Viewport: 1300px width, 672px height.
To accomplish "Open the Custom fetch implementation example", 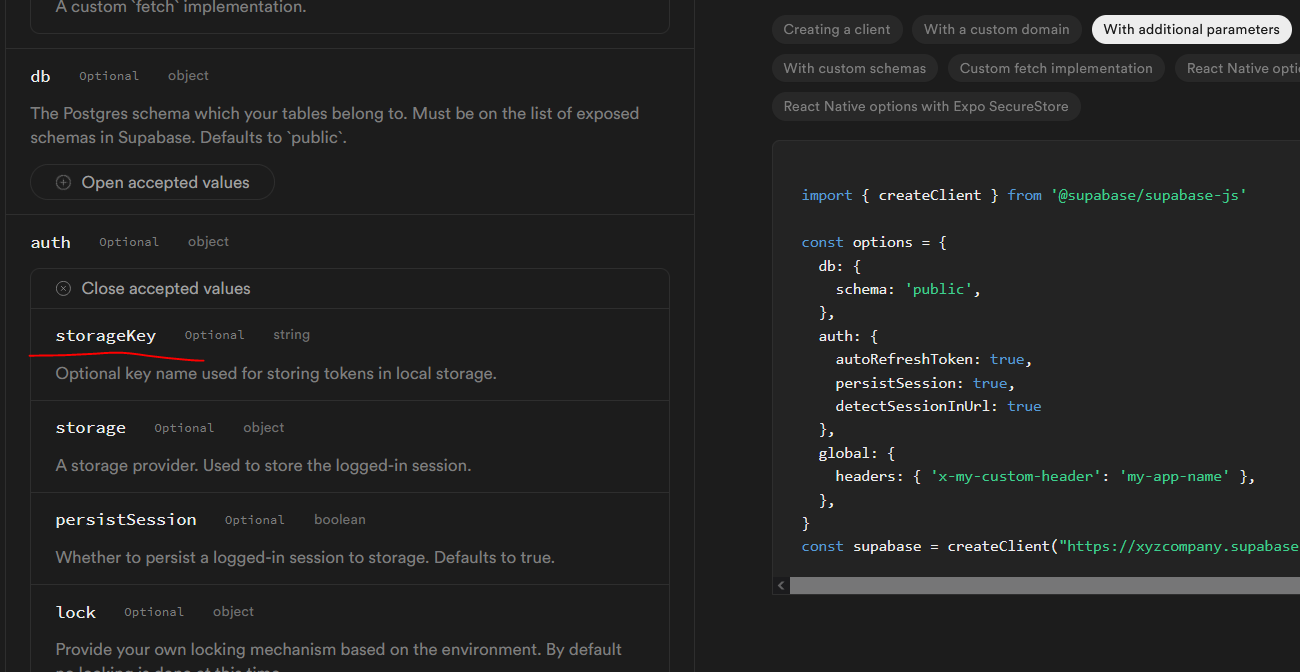I will pyautogui.click(x=1056, y=68).
